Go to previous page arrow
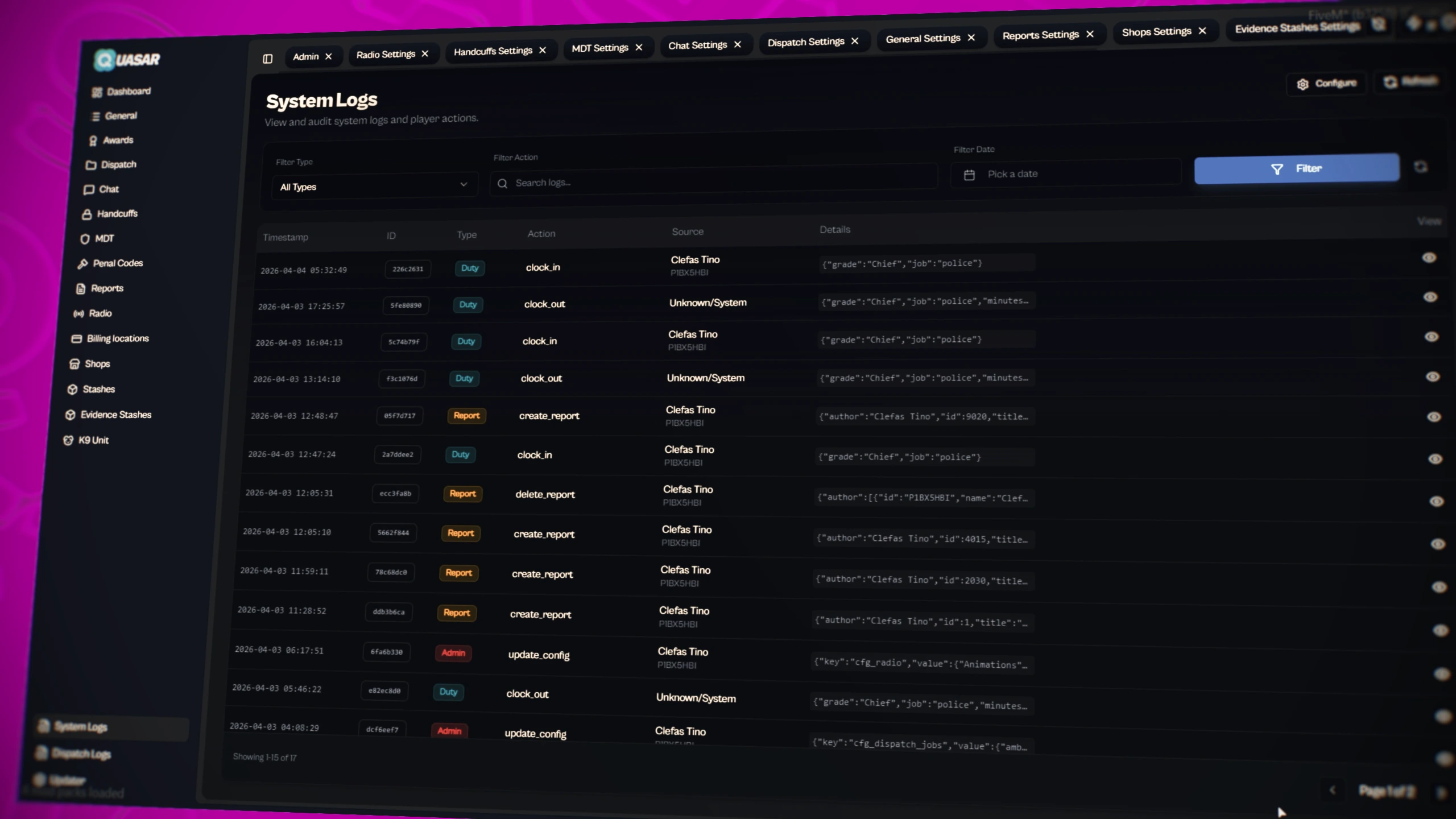This screenshot has width=1456, height=819. 1333,789
